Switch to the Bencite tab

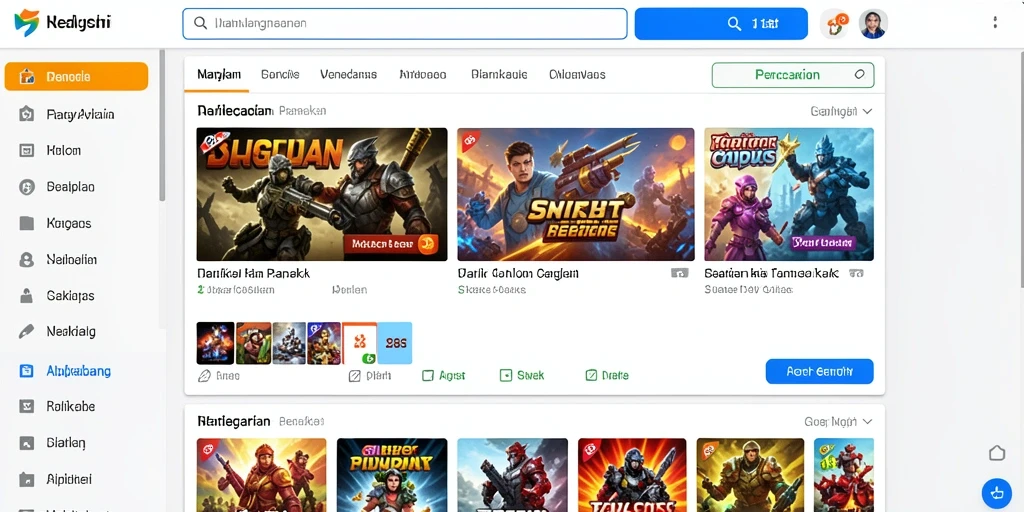pyautogui.click(x=280, y=74)
